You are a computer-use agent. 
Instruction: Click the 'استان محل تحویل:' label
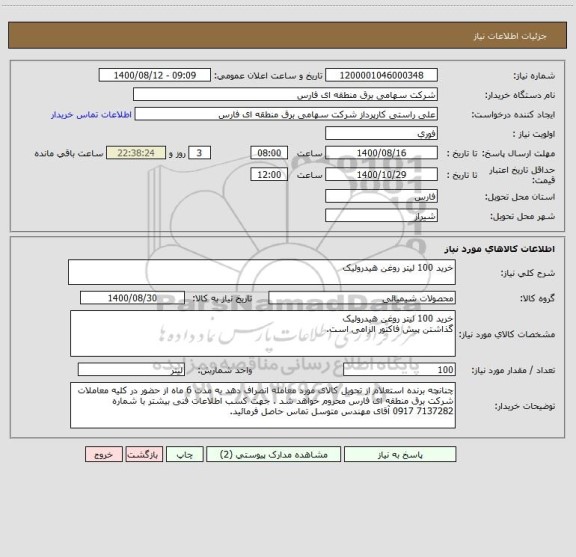(520, 197)
